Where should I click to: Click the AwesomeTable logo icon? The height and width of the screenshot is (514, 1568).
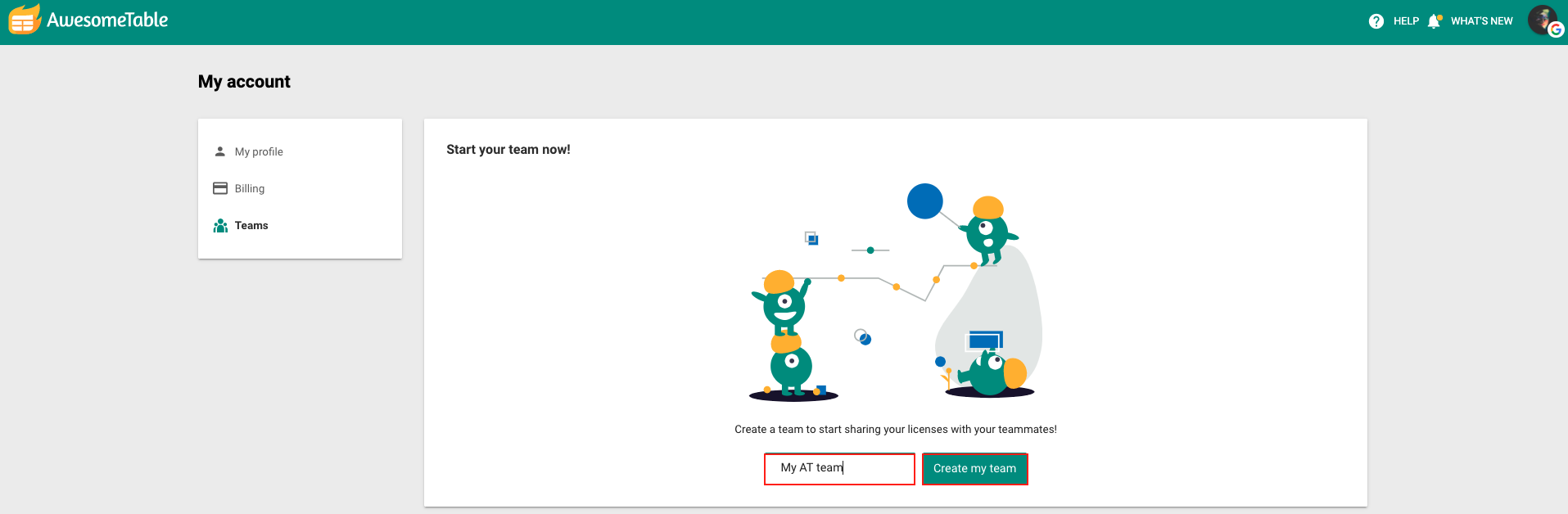(x=25, y=20)
